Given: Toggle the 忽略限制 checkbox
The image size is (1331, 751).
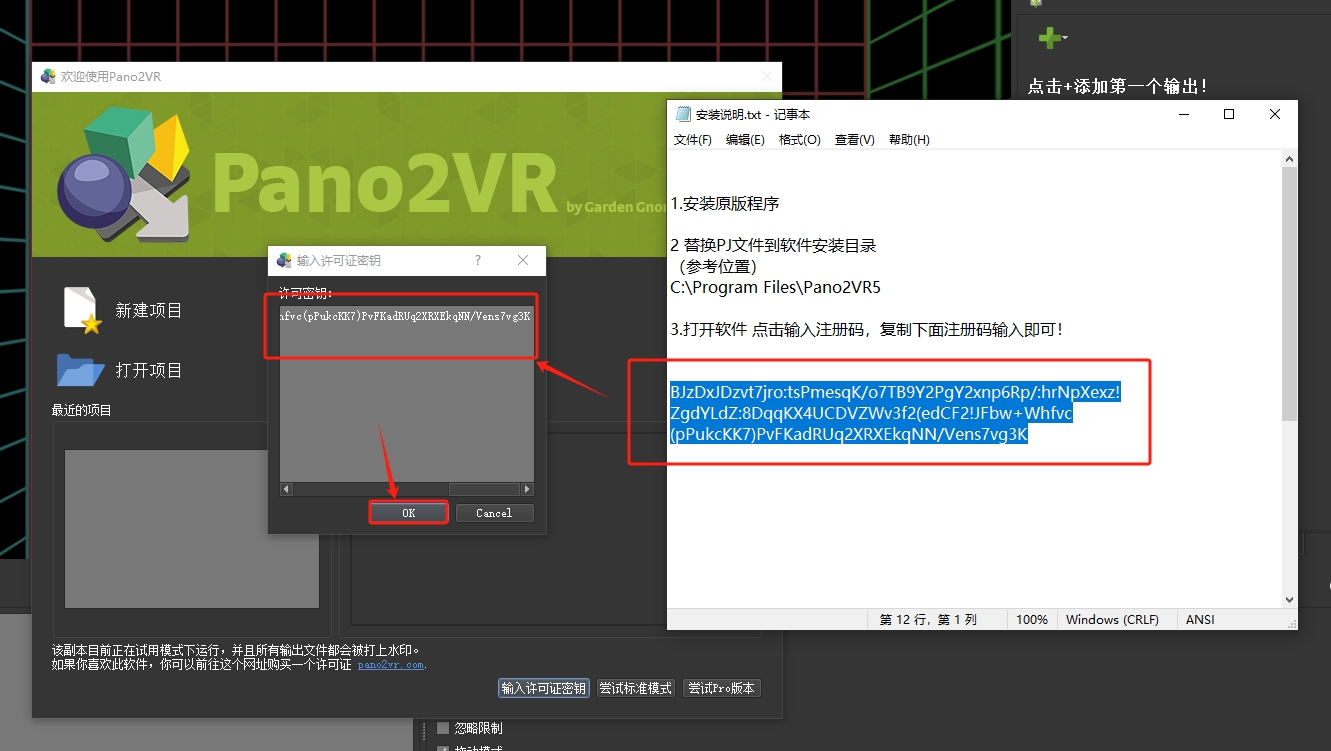Looking at the screenshot, I should pyautogui.click(x=443, y=728).
